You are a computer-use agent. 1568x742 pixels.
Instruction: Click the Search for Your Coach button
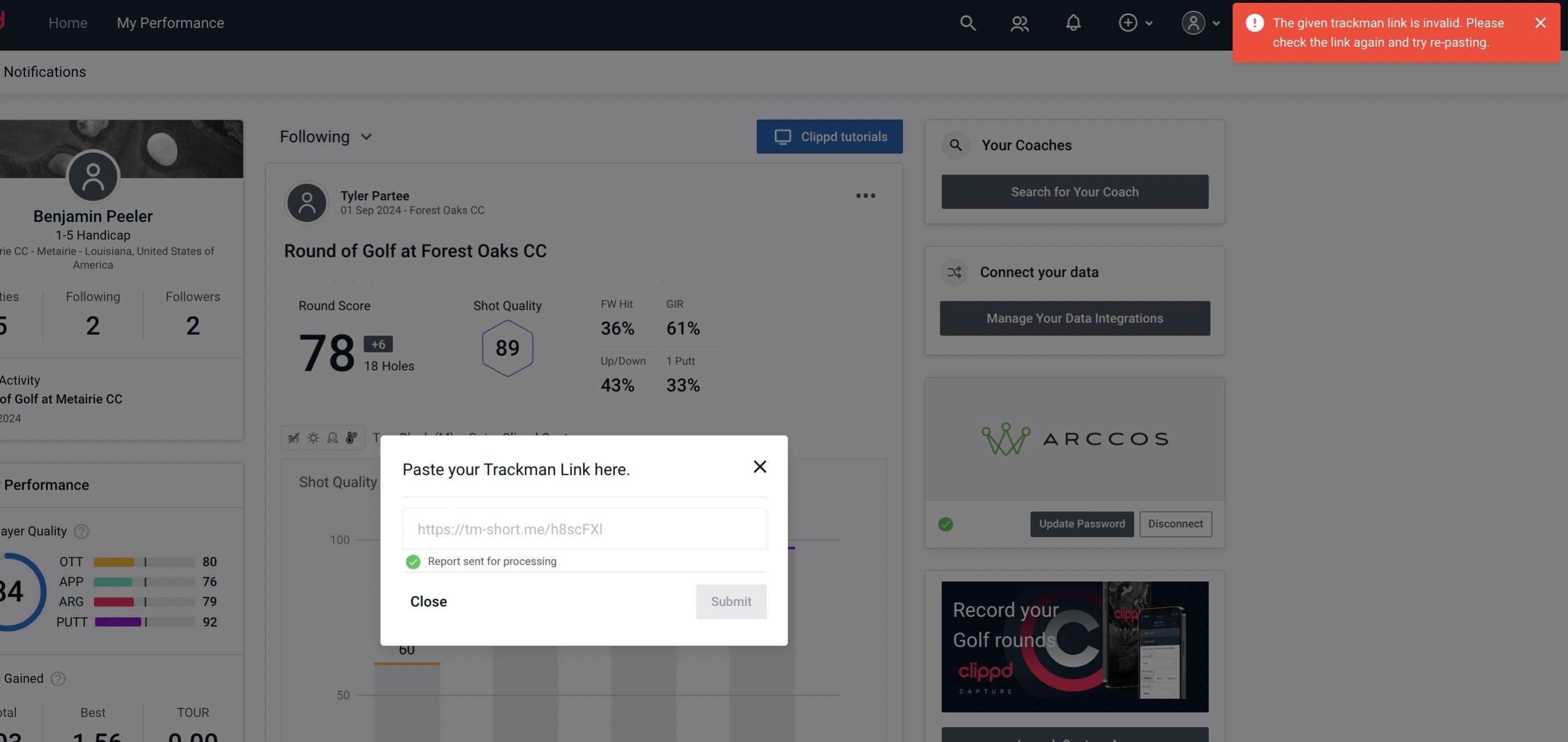click(x=1075, y=191)
